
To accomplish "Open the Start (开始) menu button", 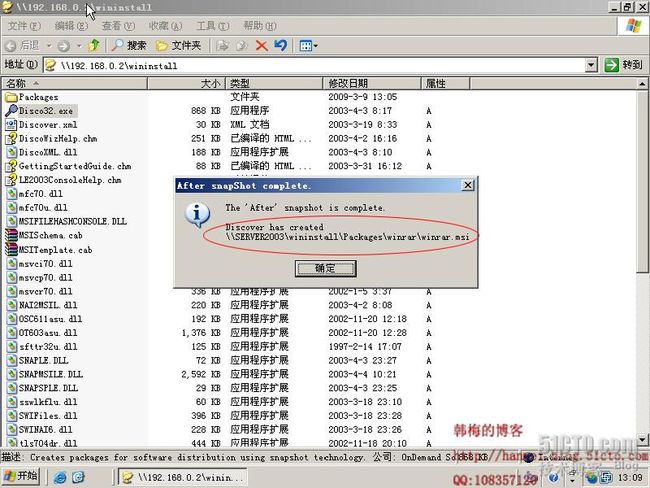I will tap(20, 476).
